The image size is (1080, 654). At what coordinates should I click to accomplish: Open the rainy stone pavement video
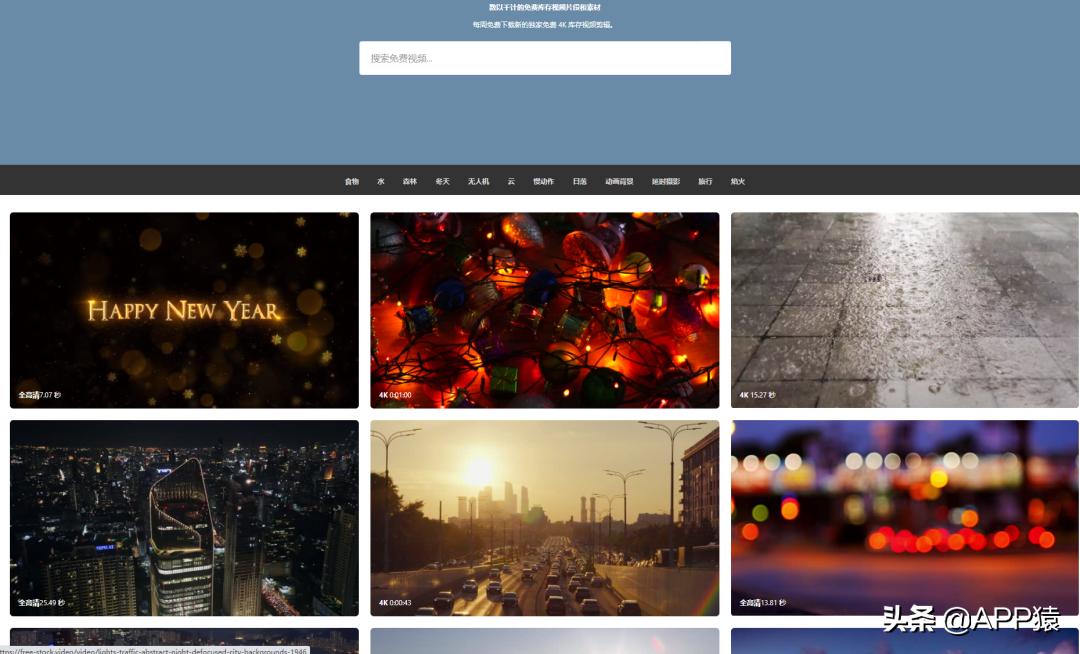(x=905, y=310)
